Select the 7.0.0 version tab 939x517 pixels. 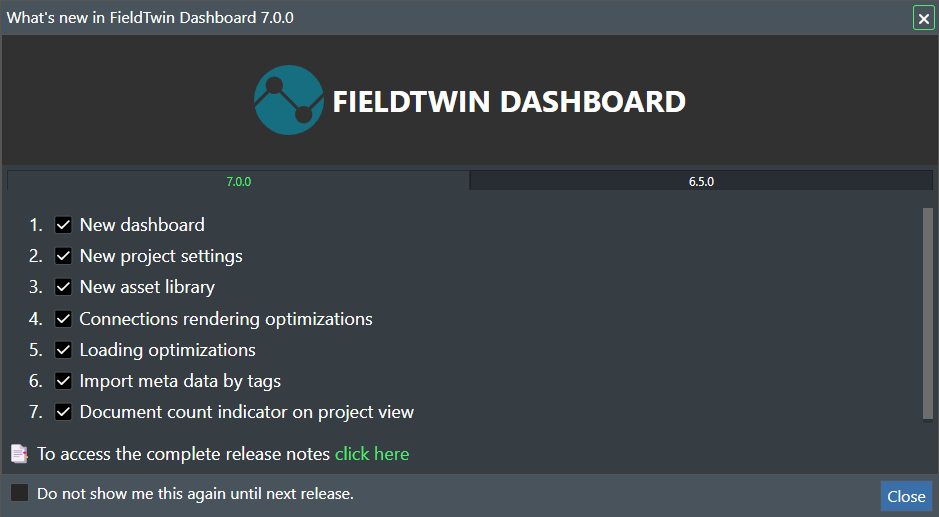(x=238, y=181)
